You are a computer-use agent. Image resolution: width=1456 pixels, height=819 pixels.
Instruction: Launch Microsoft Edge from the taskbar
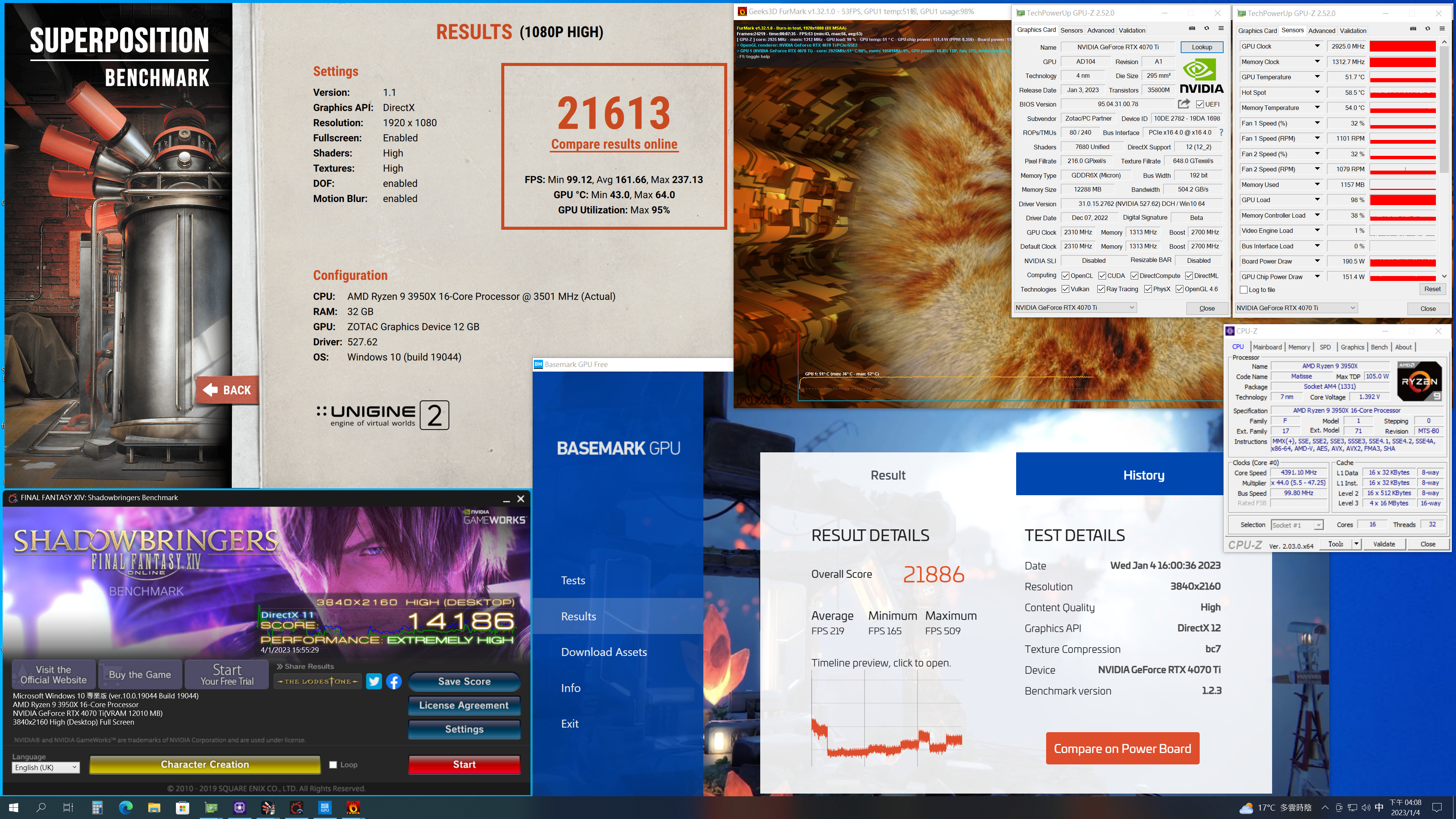[126, 808]
